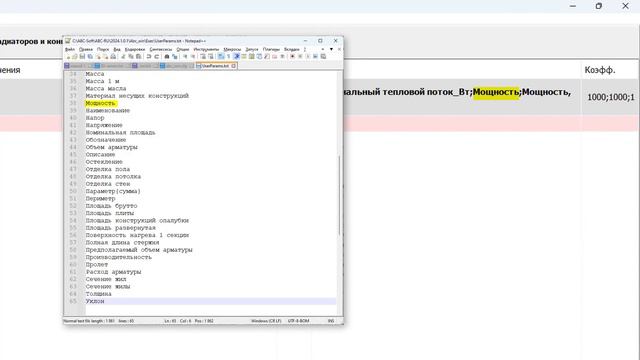Open the Синтаксисы menu

161,49
